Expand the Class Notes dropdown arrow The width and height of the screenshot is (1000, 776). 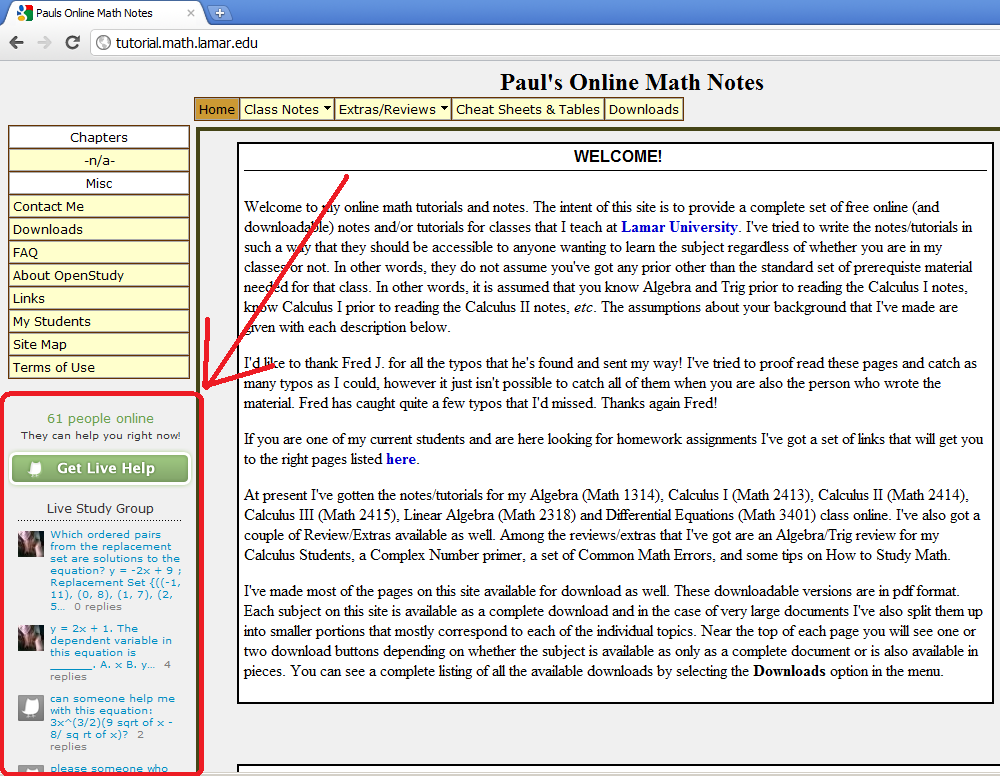327,108
